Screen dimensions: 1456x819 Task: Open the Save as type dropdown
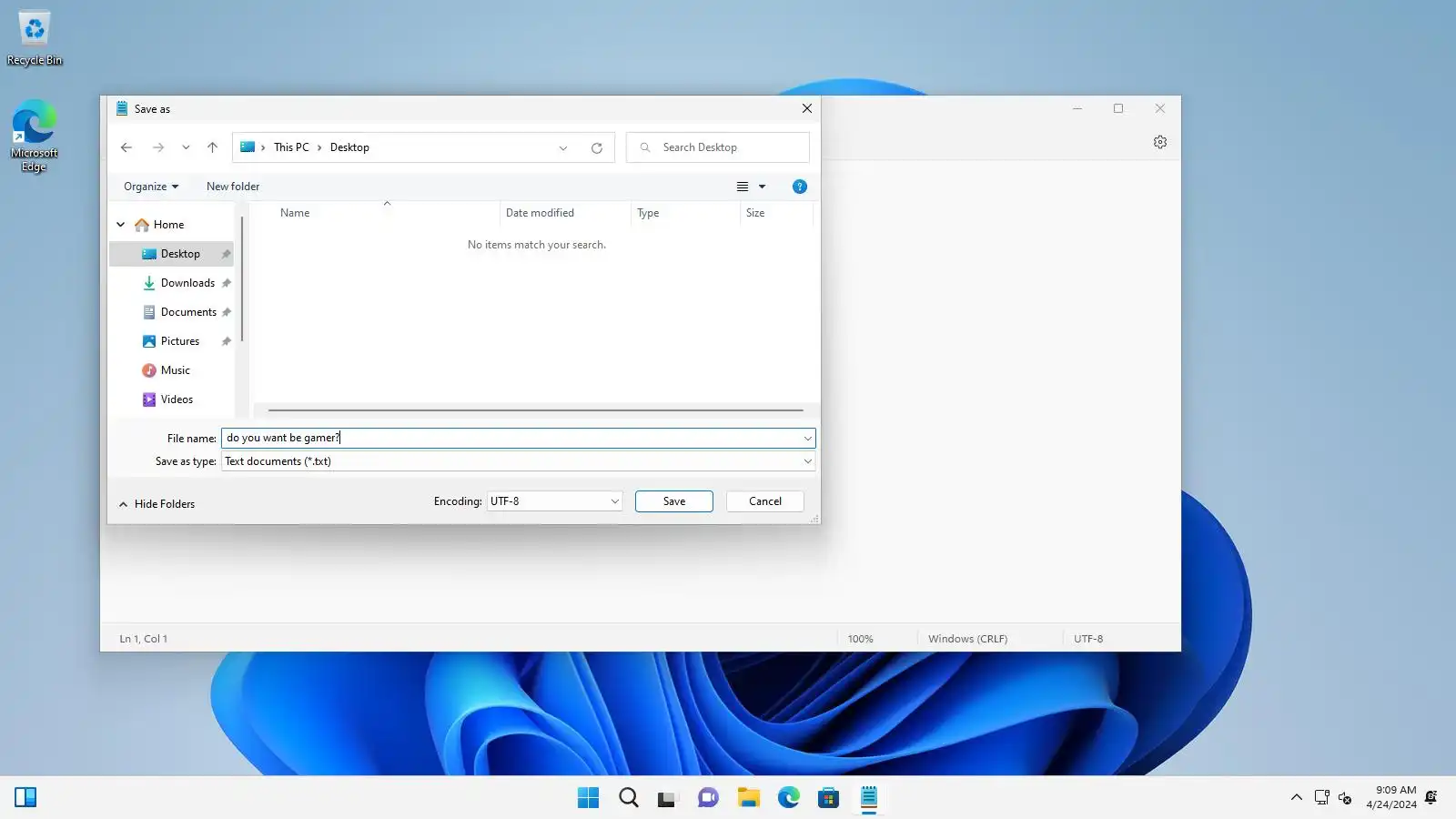click(519, 461)
